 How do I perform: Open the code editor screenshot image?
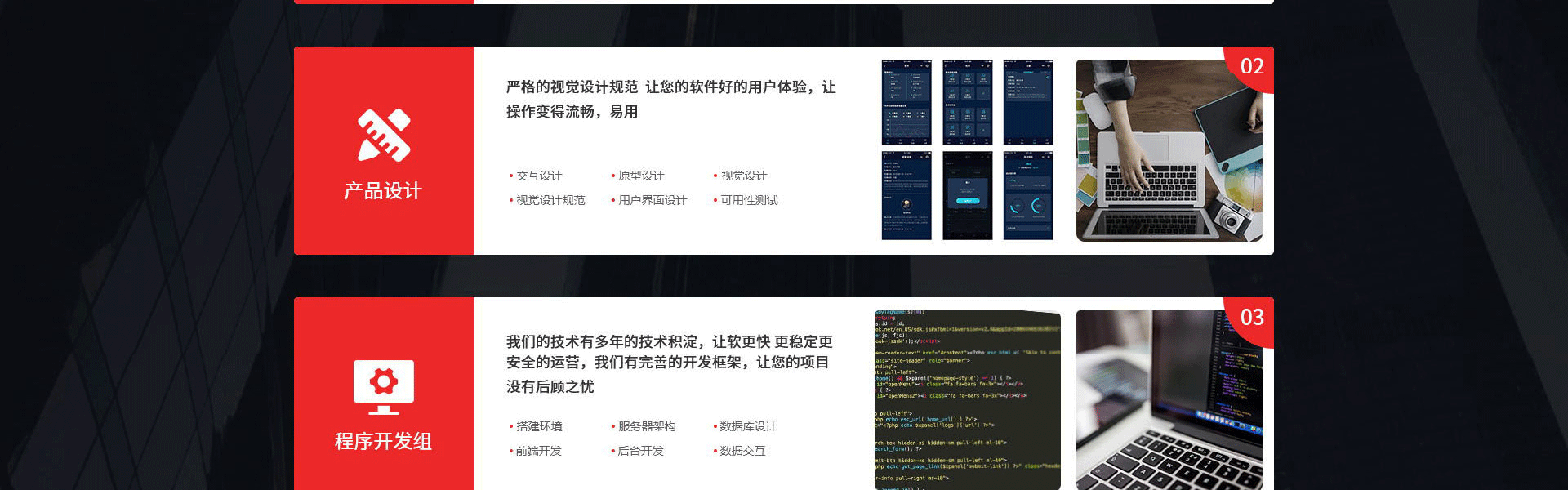[x=968, y=400]
